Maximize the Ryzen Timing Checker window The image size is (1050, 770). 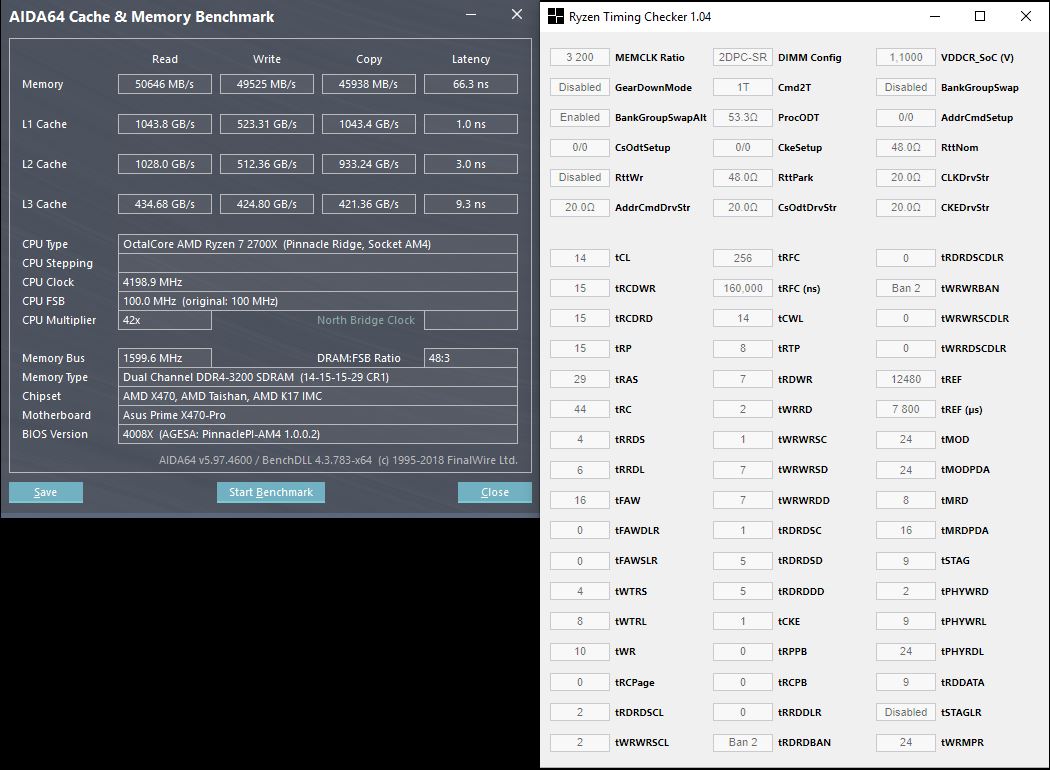[980, 16]
